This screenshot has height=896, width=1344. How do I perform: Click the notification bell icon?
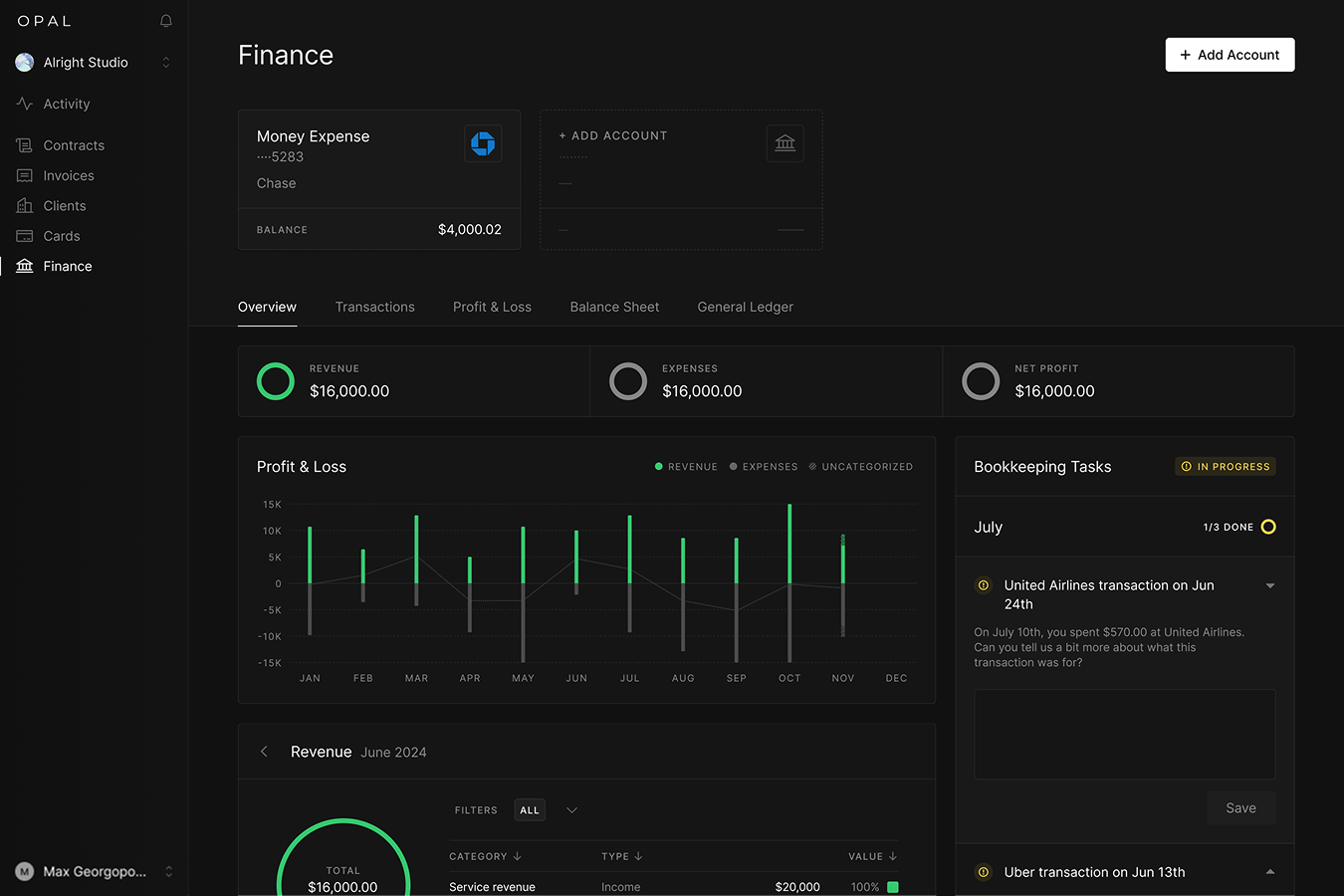[166, 21]
